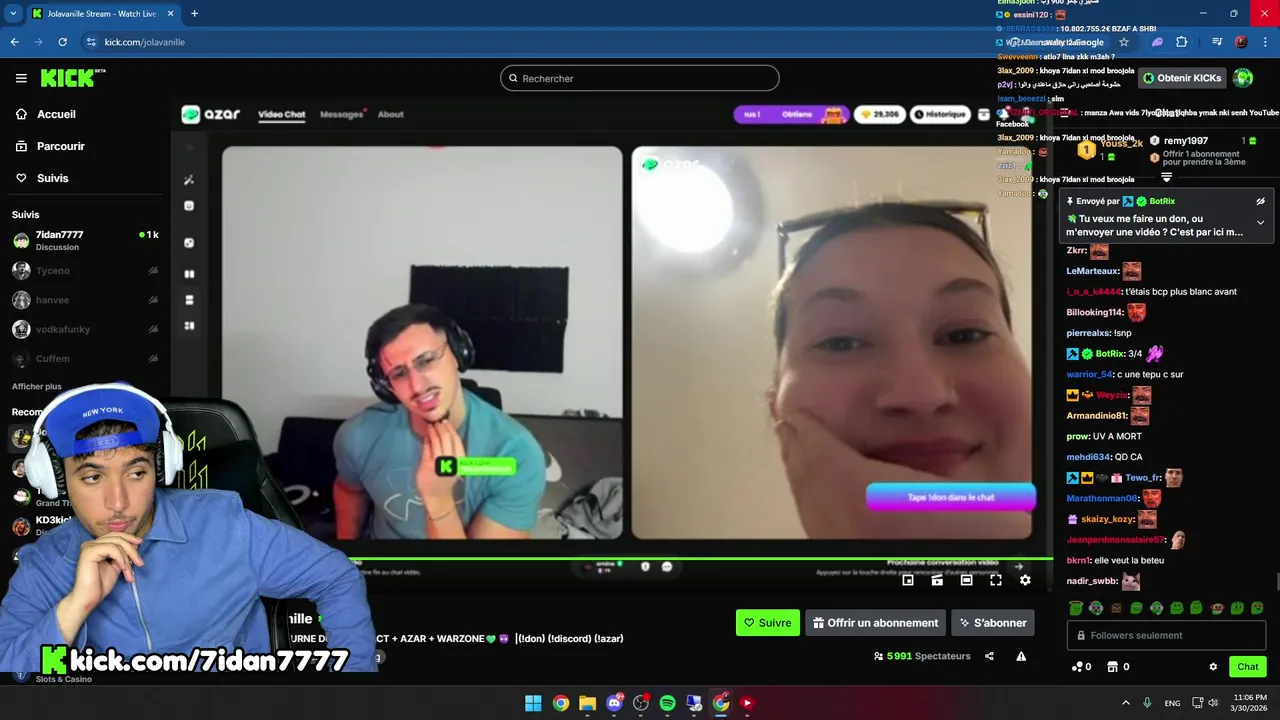Open chat settings gear

(x=1213, y=667)
